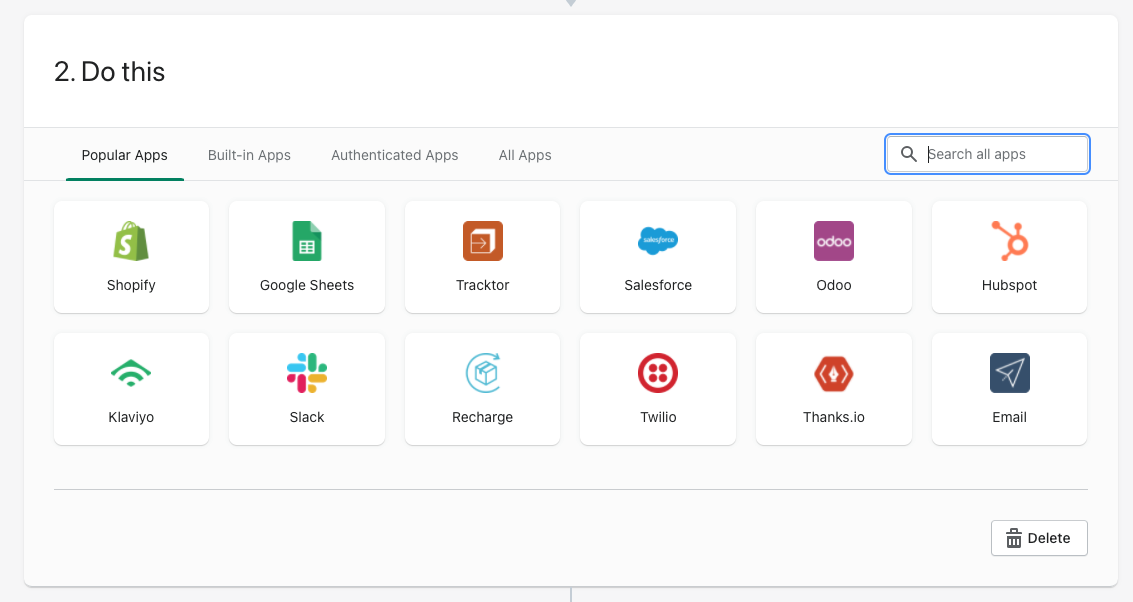The width and height of the screenshot is (1133, 602).
Task: Choose the Odoo app icon
Action: coord(834,241)
